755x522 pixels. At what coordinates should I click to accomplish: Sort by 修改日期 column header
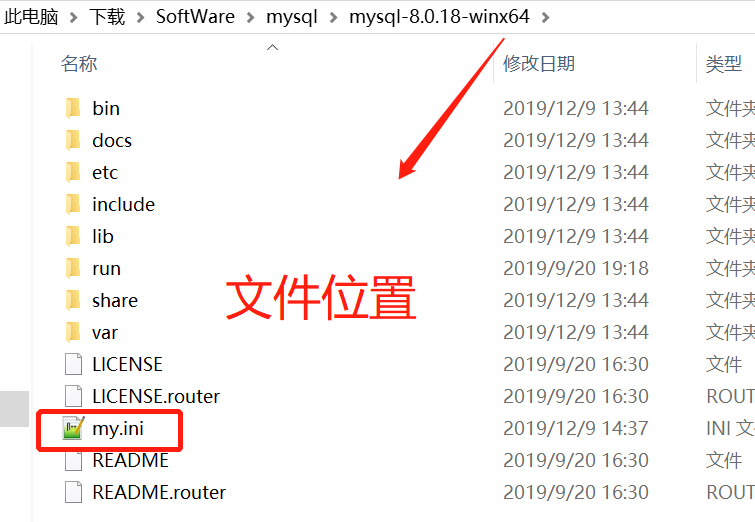point(539,63)
